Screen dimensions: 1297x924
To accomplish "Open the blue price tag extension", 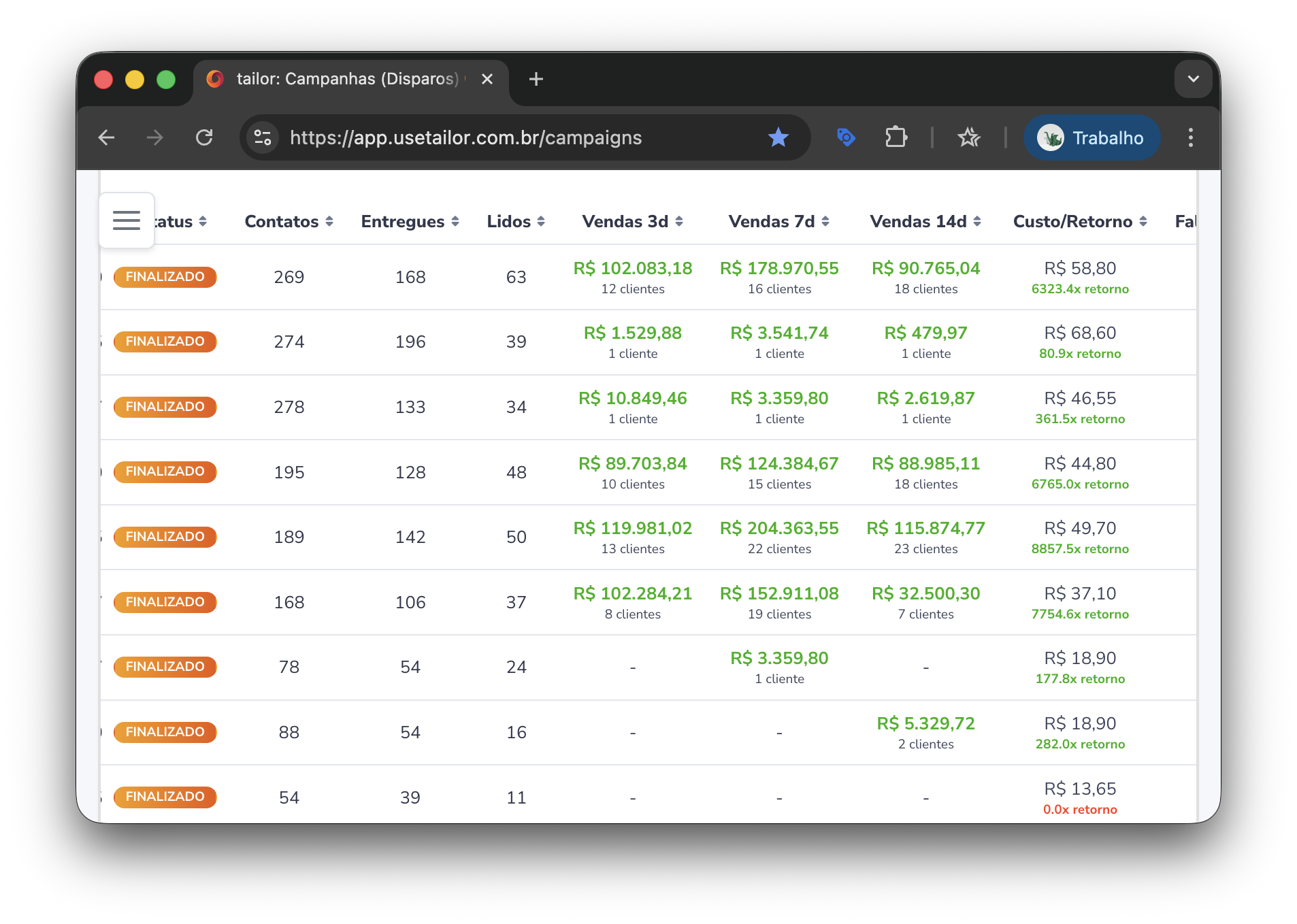I will [x=845, y=137].
